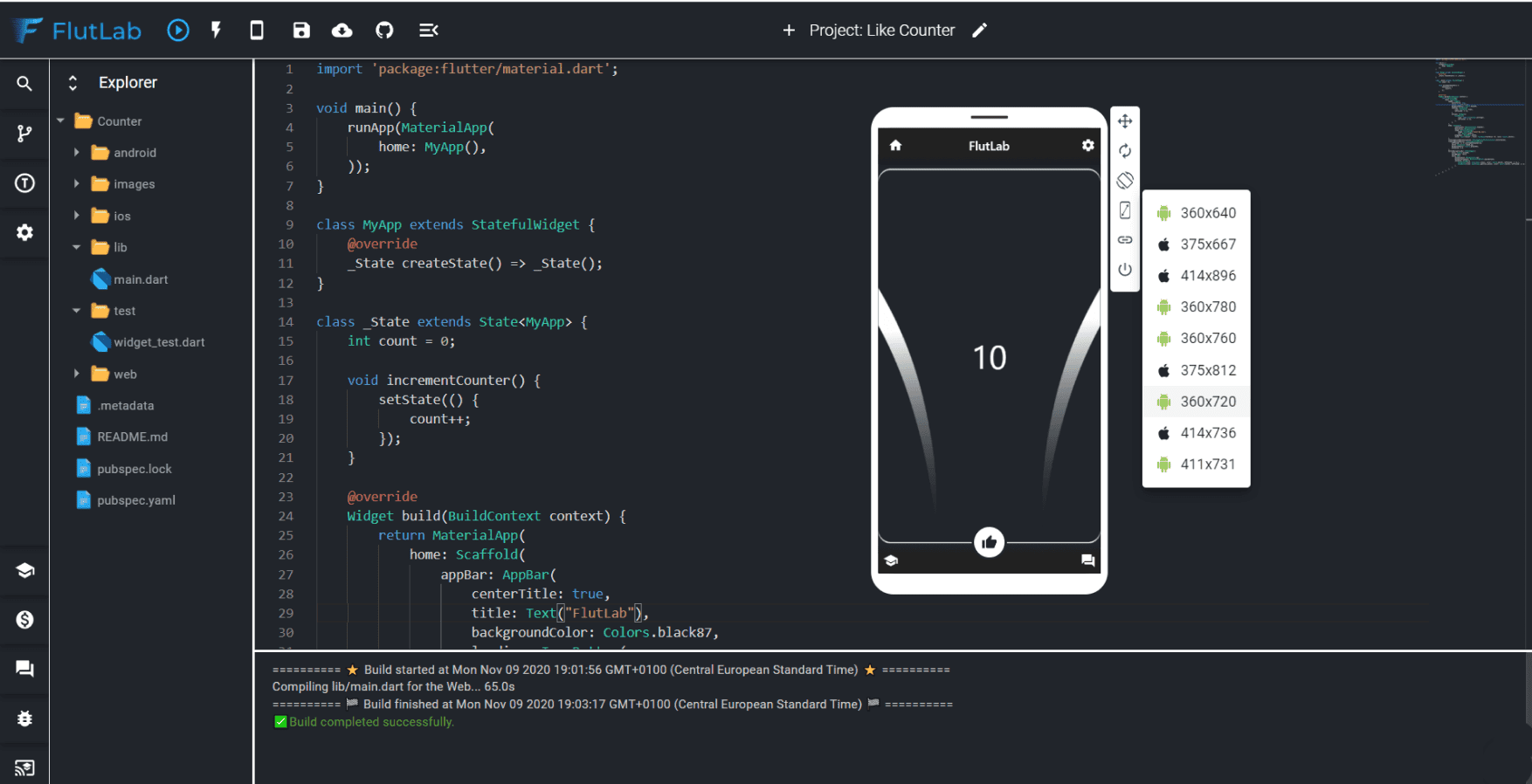The width and height of the screenshot is (1532, 784).
Task: Open the search panel in left sidebar
Action: click(x=24, y=84)
